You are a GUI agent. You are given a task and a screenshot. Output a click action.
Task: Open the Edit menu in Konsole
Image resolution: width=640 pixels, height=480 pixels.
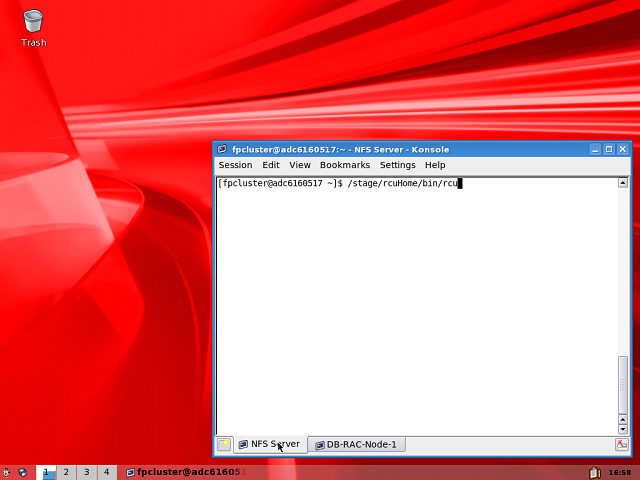(x=271, y=165)
